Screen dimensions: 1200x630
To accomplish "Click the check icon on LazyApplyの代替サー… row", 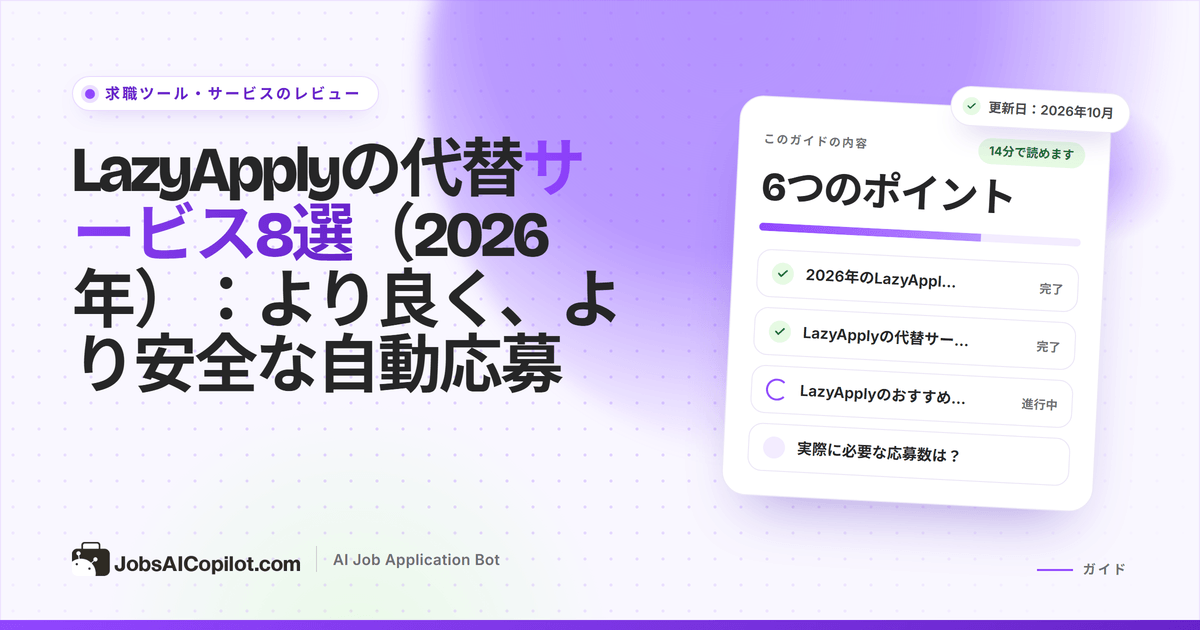I will coord(780,331).
